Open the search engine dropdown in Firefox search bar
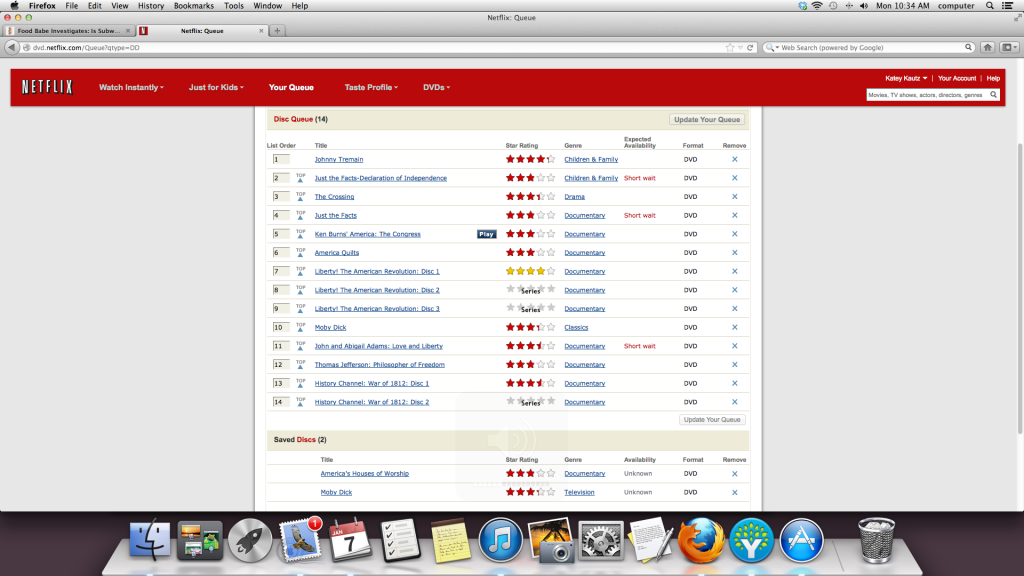The image size is (1024, 576). click(x=772, y=48)
